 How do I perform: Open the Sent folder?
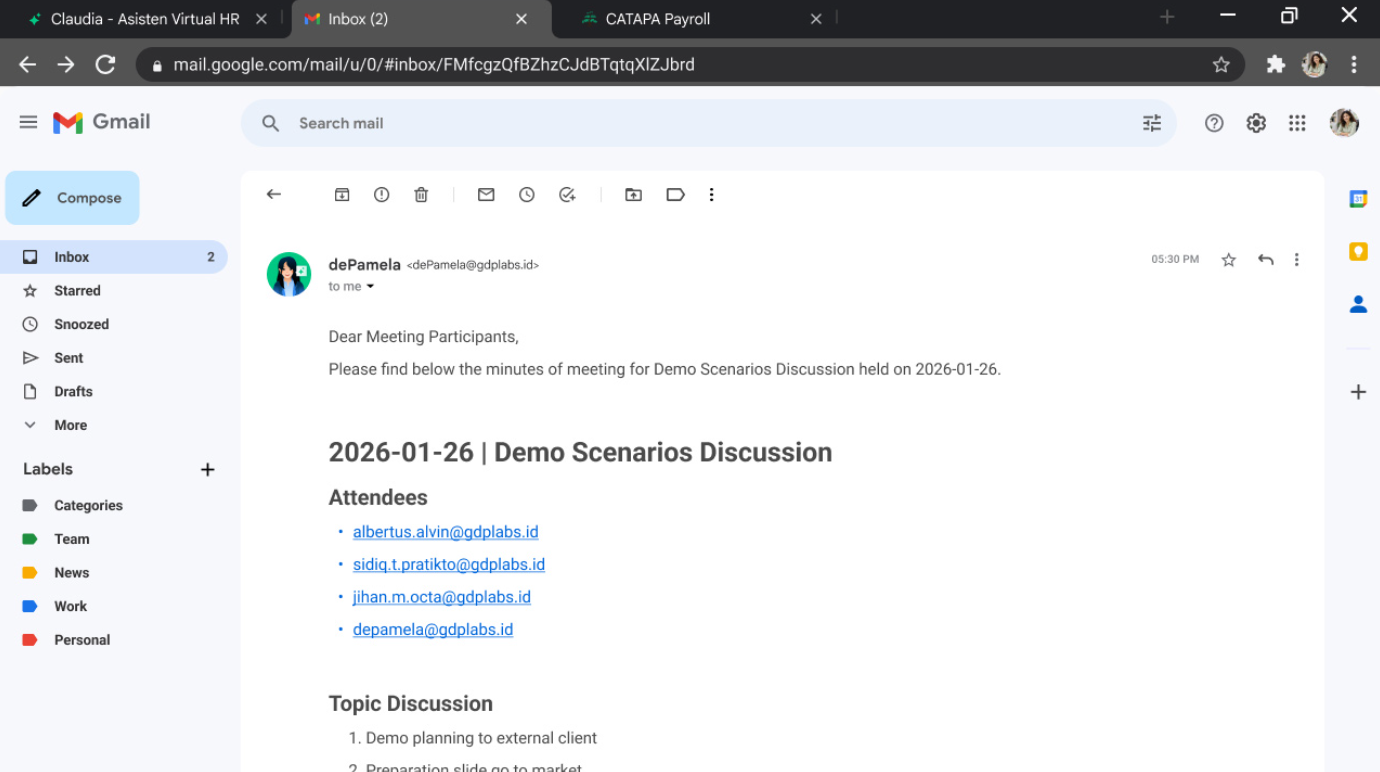pyautogui.click(x=69, y=358)
